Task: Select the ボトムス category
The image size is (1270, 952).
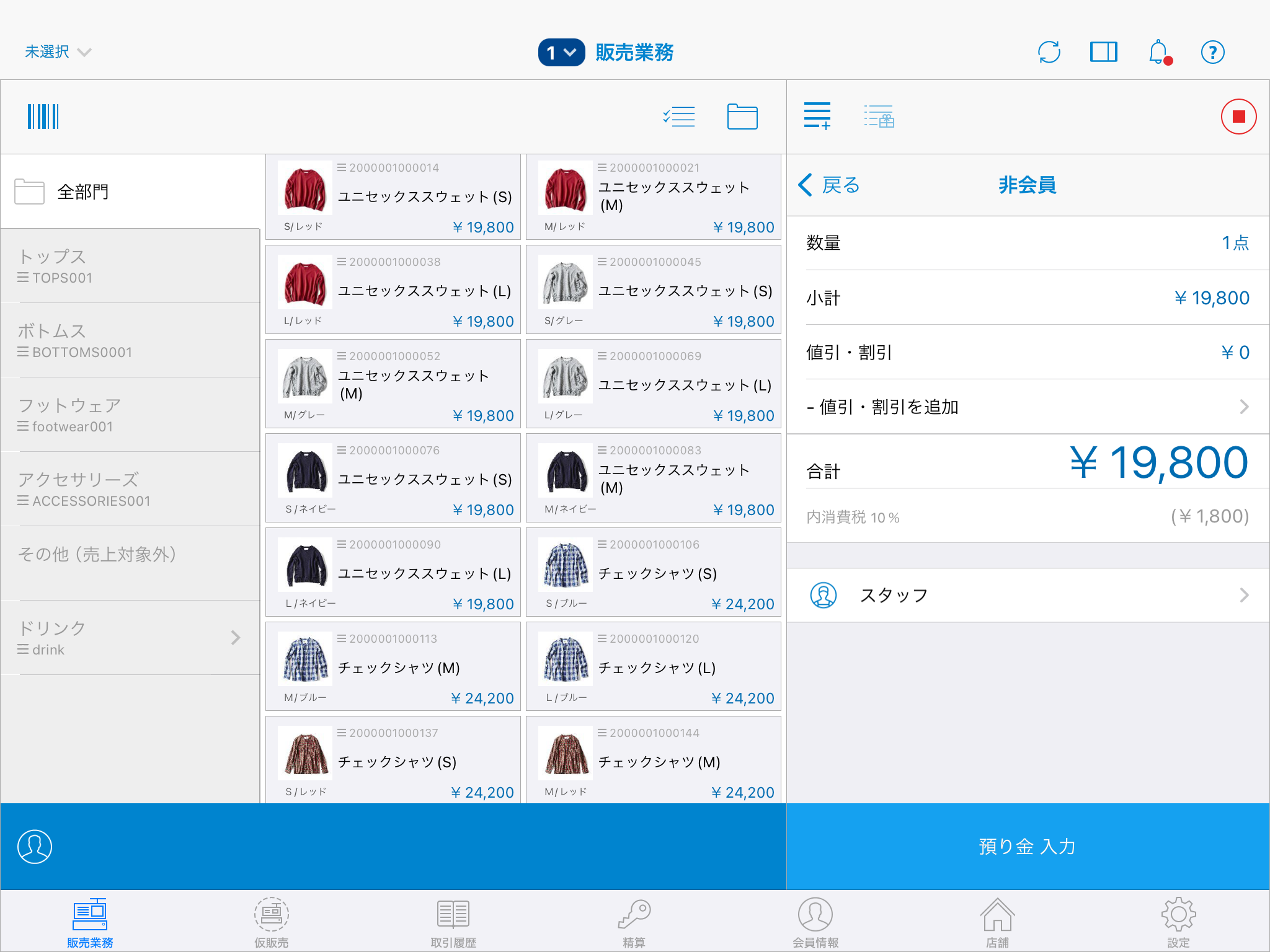Action: coord(130,340)
